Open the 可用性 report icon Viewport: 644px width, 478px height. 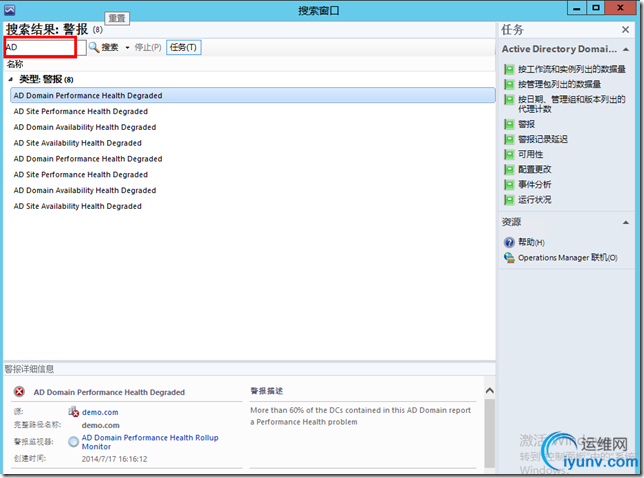(x=509, y=154)
